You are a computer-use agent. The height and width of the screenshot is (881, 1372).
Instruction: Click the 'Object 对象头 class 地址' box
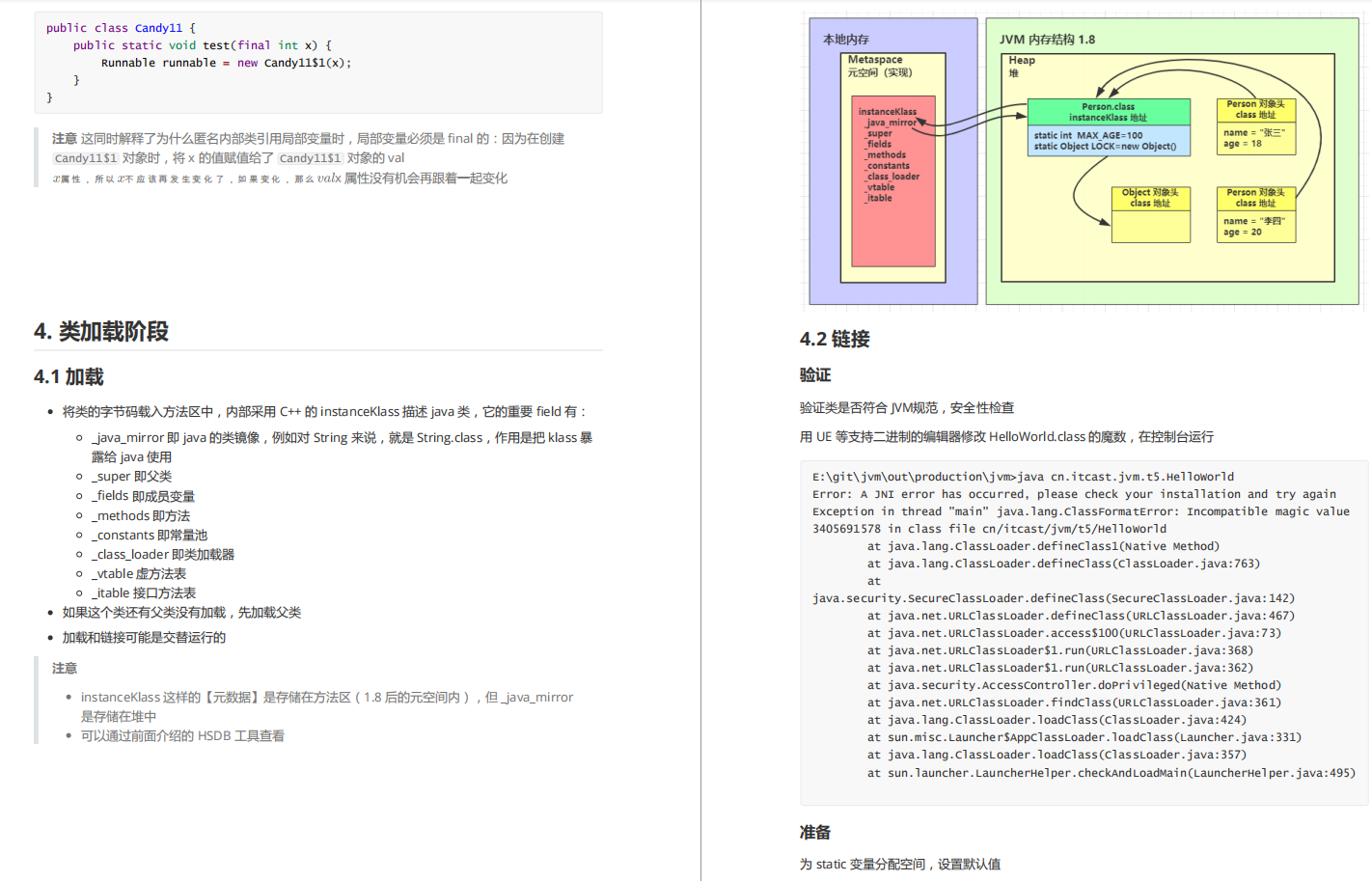[1150, 198]
